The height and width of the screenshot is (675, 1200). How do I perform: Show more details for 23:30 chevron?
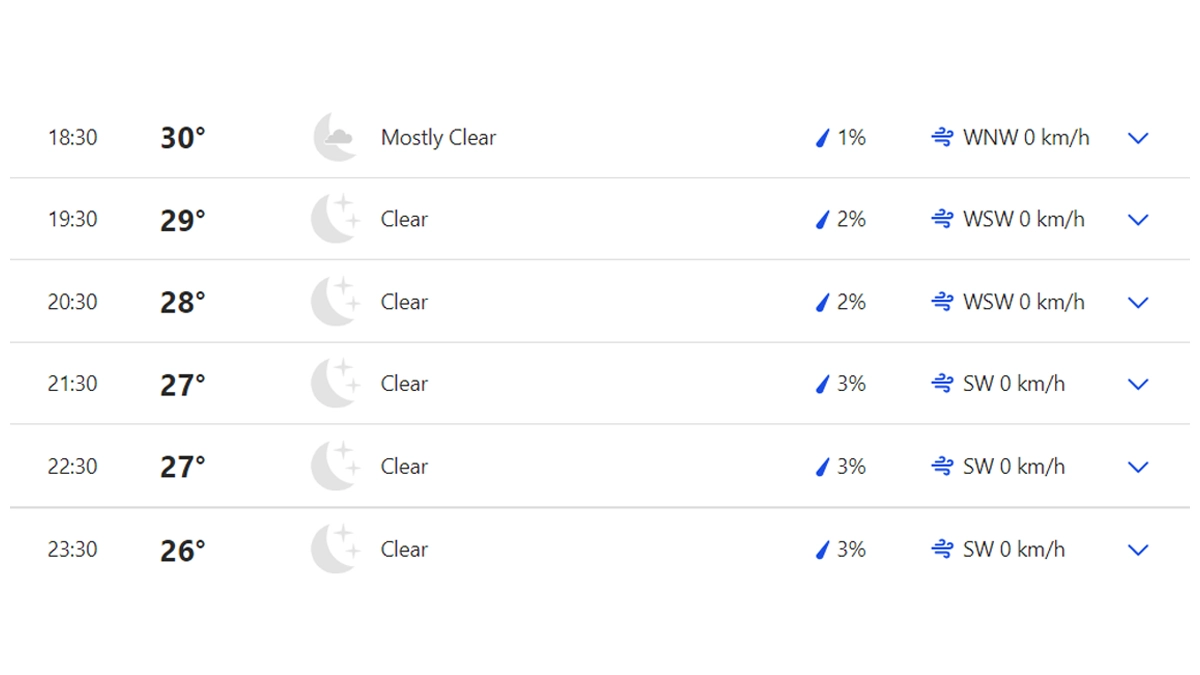coord(1138,549)
